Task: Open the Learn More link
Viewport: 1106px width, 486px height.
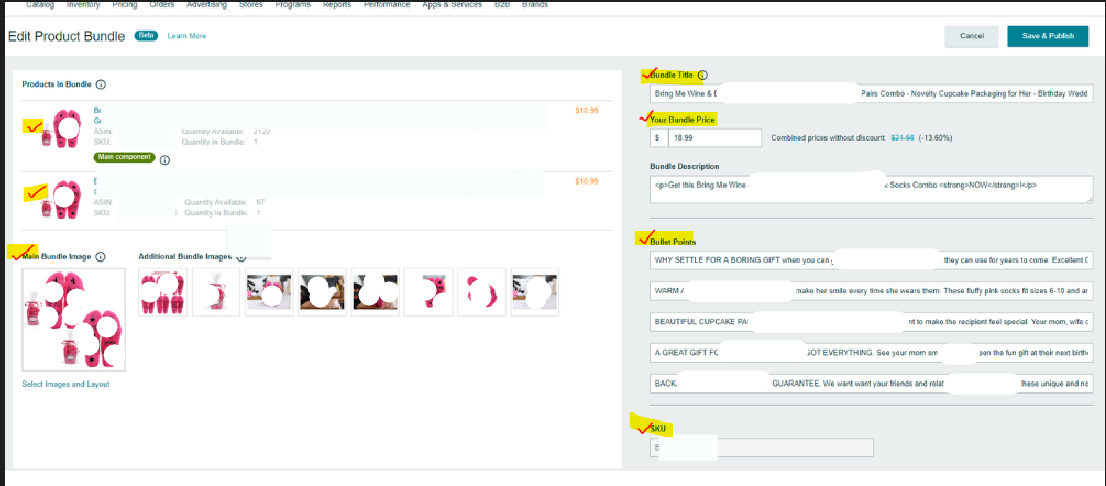Action: pyautogui.click(x=187, y=36)
